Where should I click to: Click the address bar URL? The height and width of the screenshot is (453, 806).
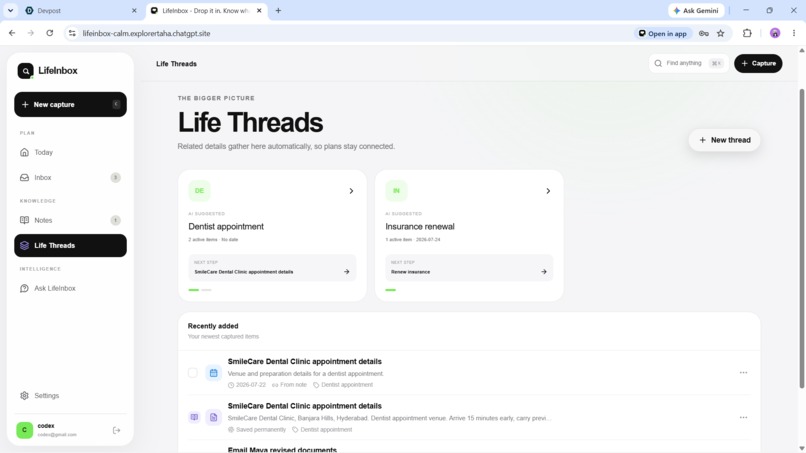(x=146, y=33)
